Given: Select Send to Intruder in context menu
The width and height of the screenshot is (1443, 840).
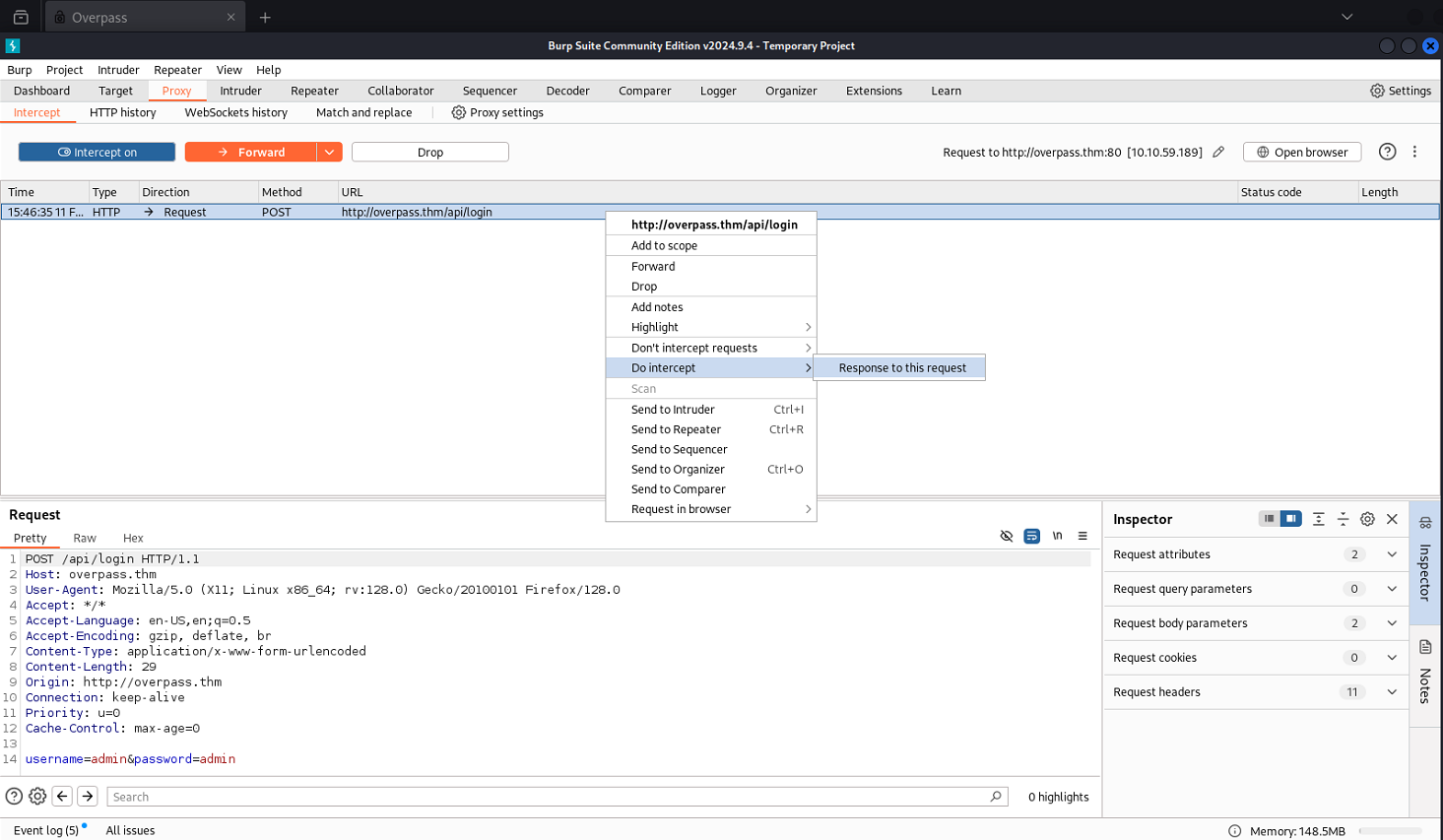Looking at the screenshot, I should tap(711, 410).
